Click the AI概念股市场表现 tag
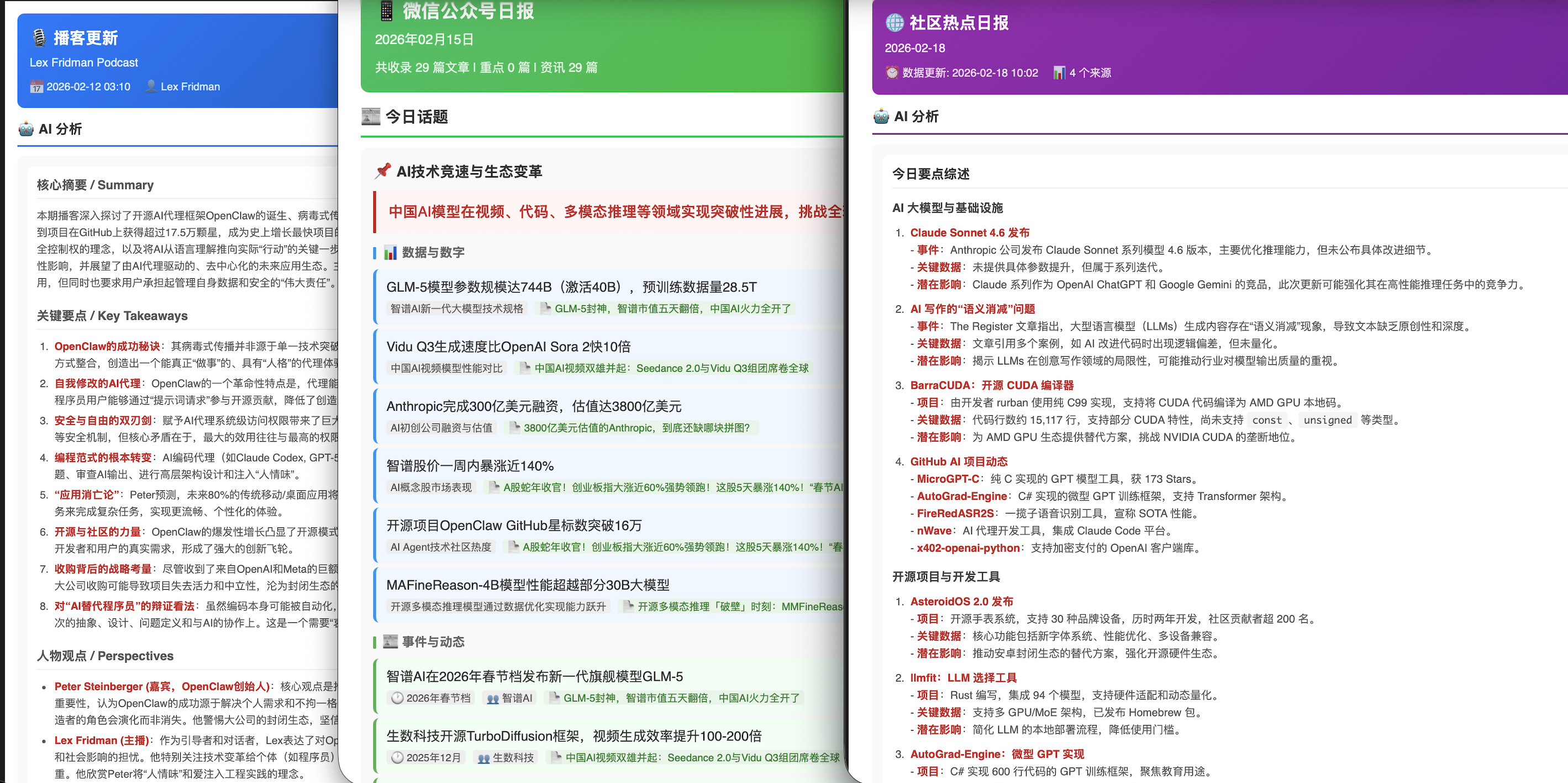The height and width of the screenshot is (783, 1568). click(431, 488)
